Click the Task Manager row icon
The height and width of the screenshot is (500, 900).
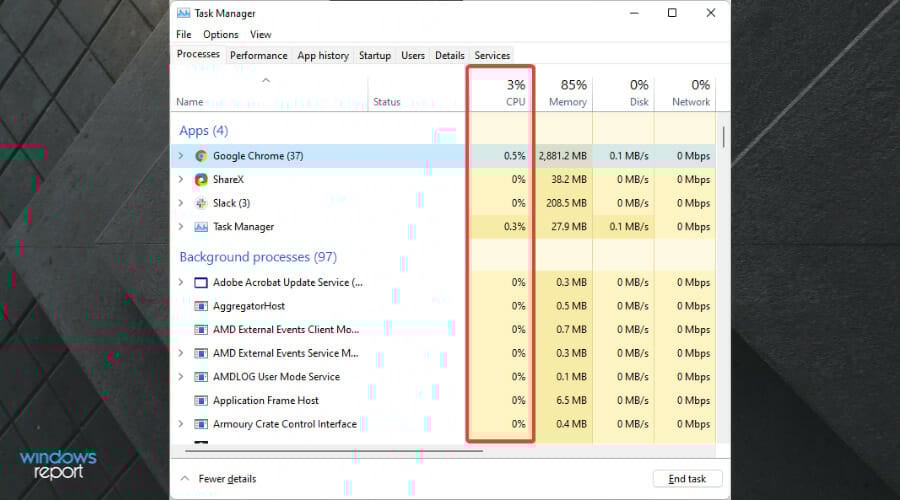point(201,227)
